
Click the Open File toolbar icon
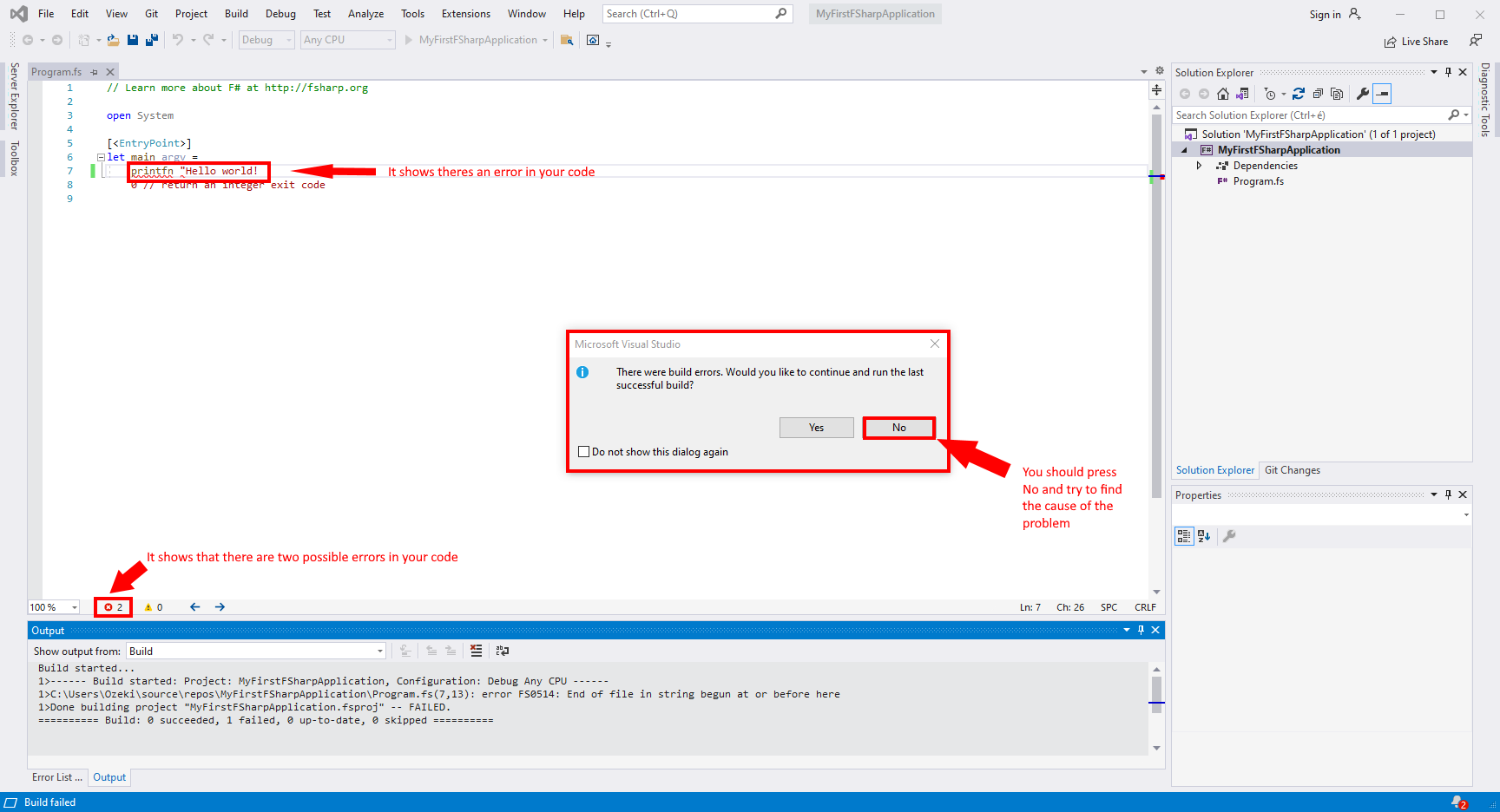[x=113, y=40]
